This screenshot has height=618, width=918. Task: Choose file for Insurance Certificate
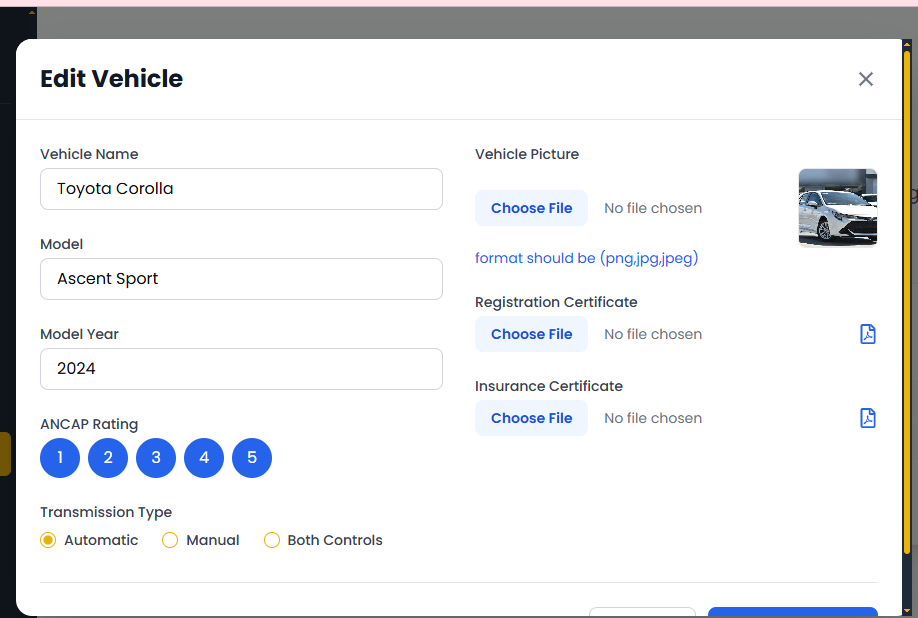531,418
